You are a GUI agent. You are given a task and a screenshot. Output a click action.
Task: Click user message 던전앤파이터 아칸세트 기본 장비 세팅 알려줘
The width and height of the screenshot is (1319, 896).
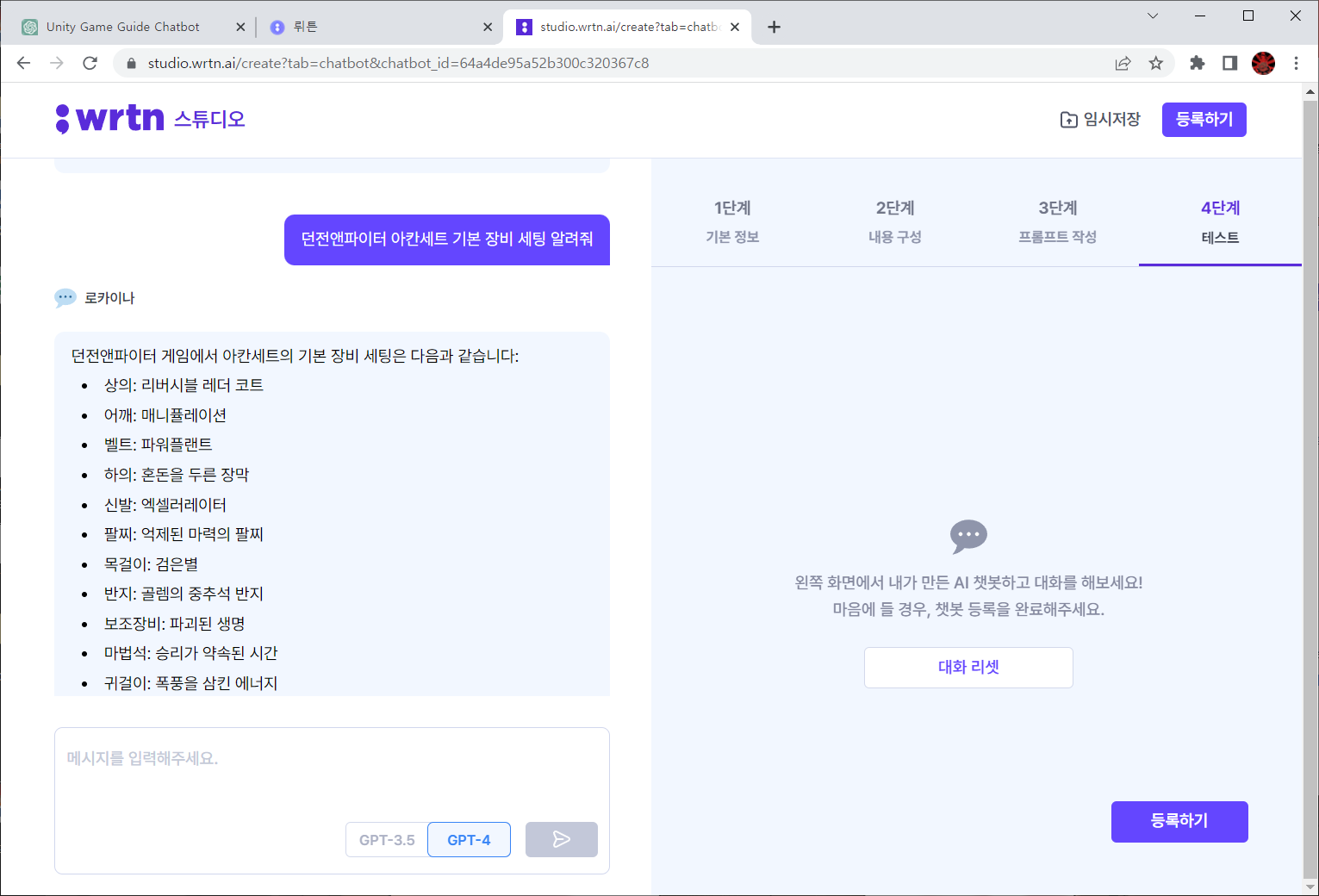pos(447,240)
